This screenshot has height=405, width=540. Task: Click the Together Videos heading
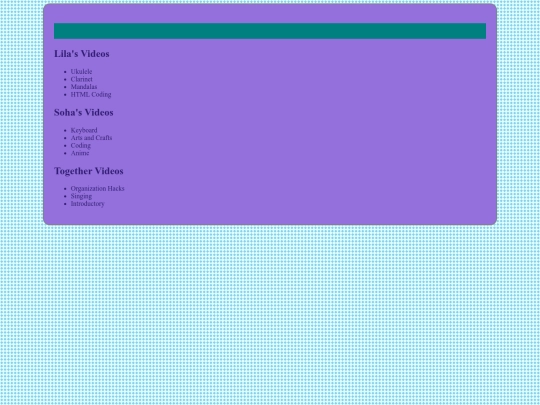point(89,171)
